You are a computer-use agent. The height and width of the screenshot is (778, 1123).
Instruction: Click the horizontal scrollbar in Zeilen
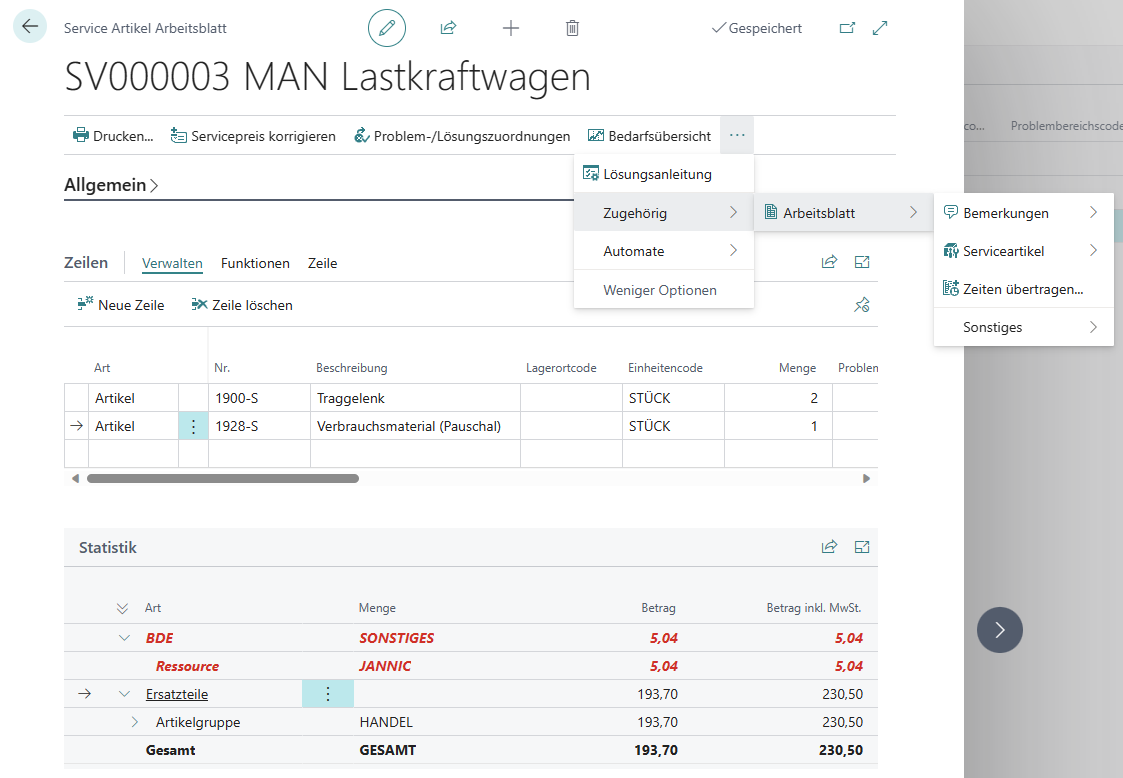point(223,479)
